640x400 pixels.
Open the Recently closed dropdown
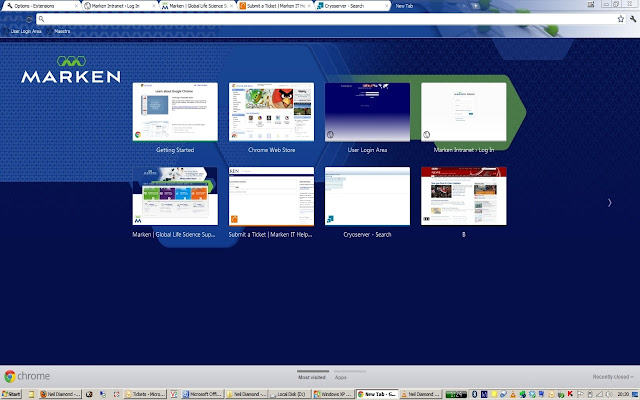click(613, 377)
